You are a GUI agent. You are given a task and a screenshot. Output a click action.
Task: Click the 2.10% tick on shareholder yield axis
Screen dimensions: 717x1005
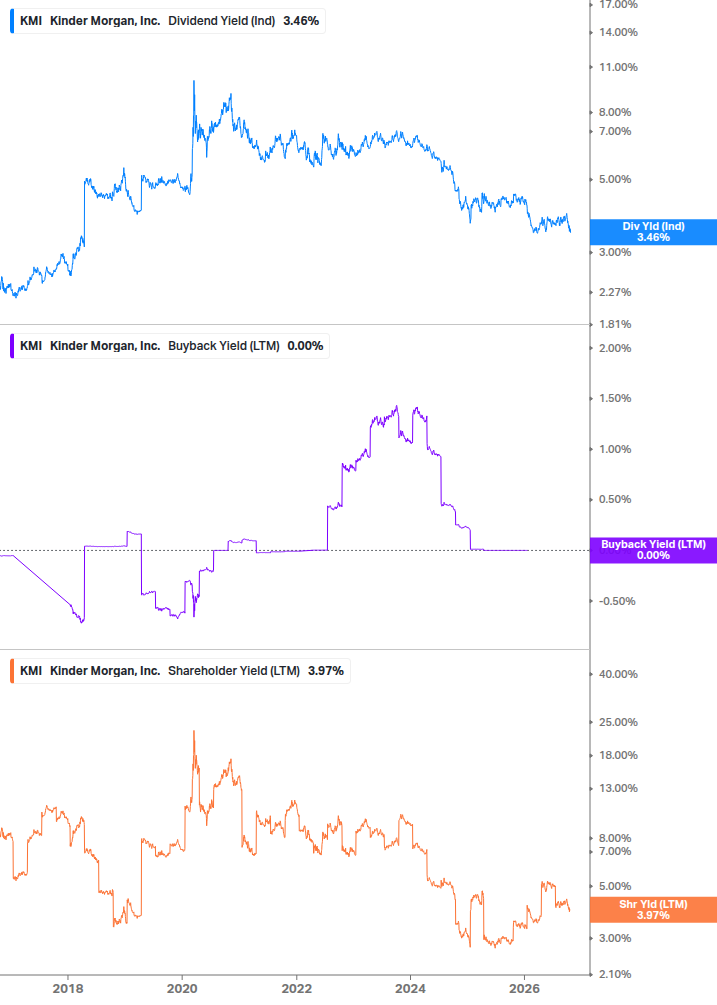(615, 974)
